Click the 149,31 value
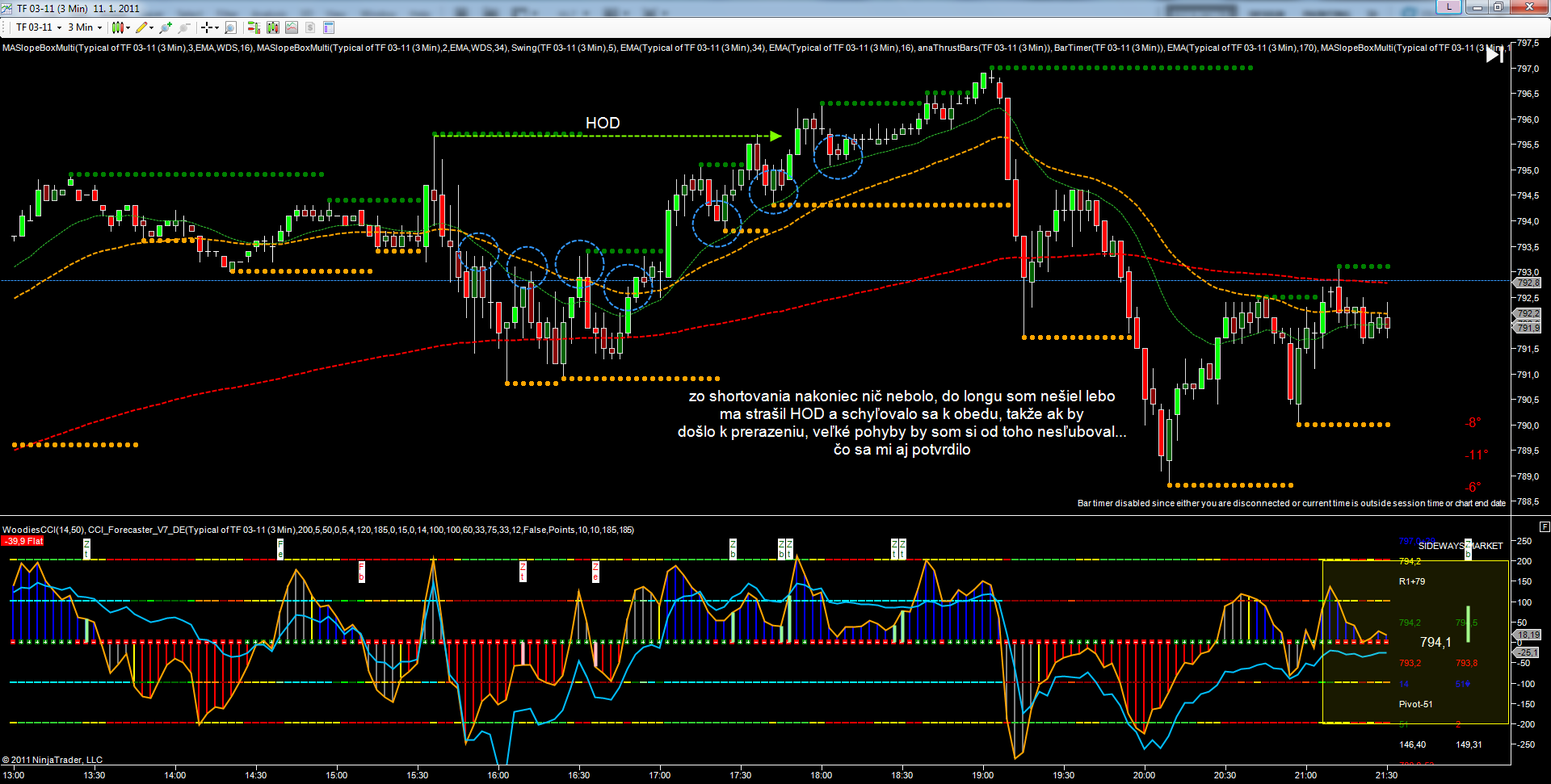The height and width of the screenshot is (784, 1551). tap(1469, 744)
